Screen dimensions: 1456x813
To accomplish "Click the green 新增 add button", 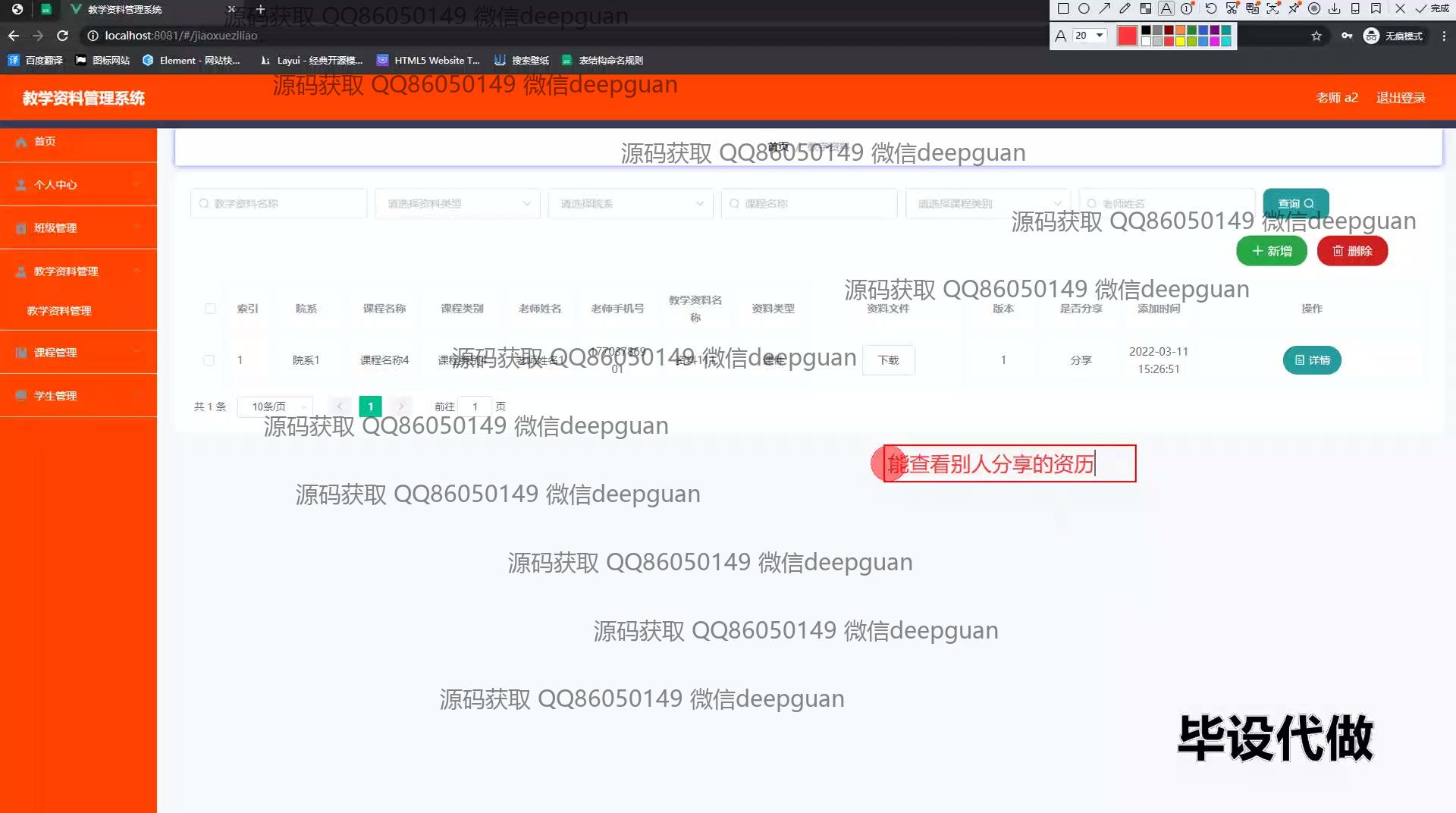I will [1272, 251].
